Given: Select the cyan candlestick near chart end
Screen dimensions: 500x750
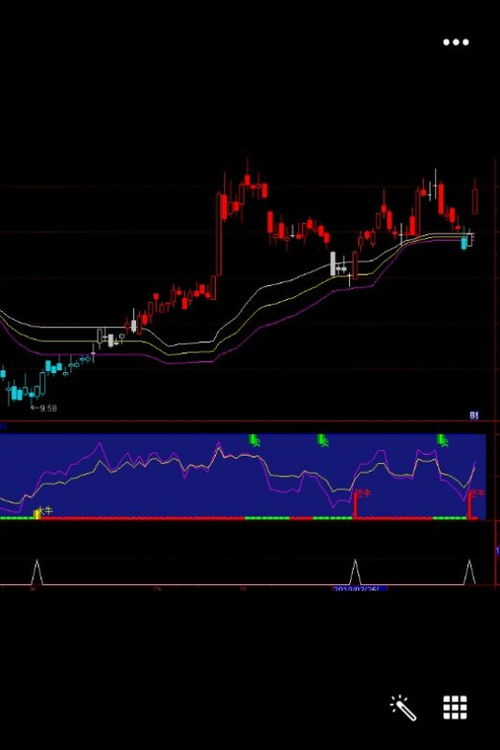Looking at the screenshot, I should pos(464,243).
